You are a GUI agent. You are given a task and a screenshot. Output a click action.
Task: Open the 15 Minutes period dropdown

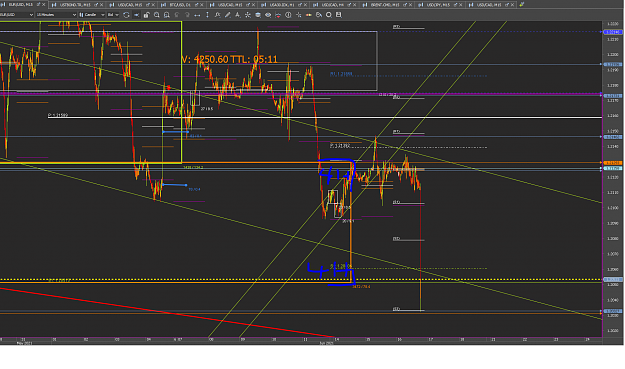tap(56, 15)
